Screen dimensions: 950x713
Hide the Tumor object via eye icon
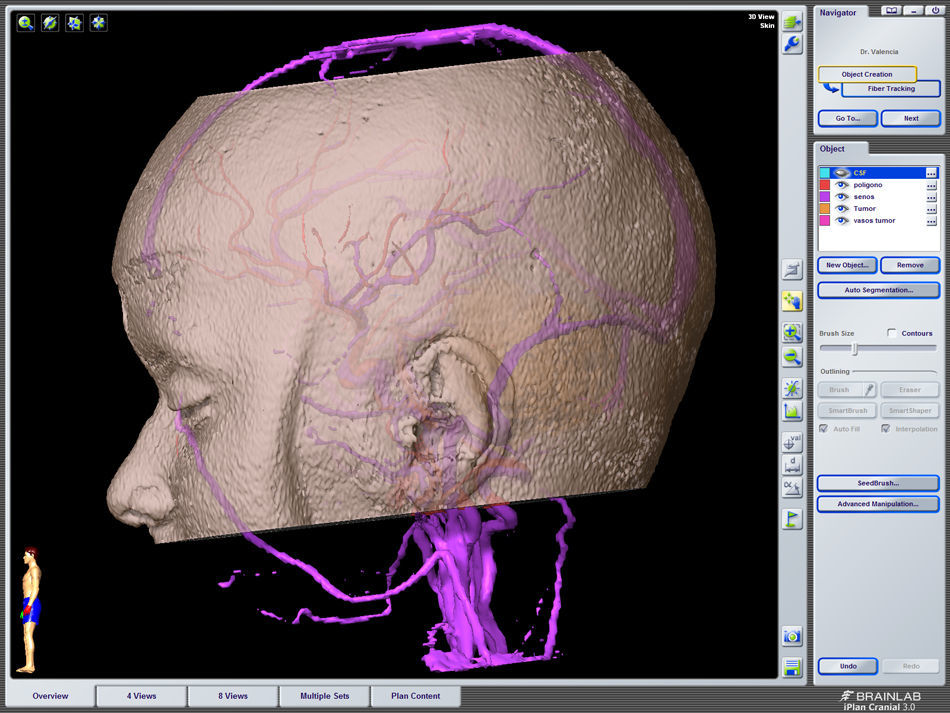(842, 209)
